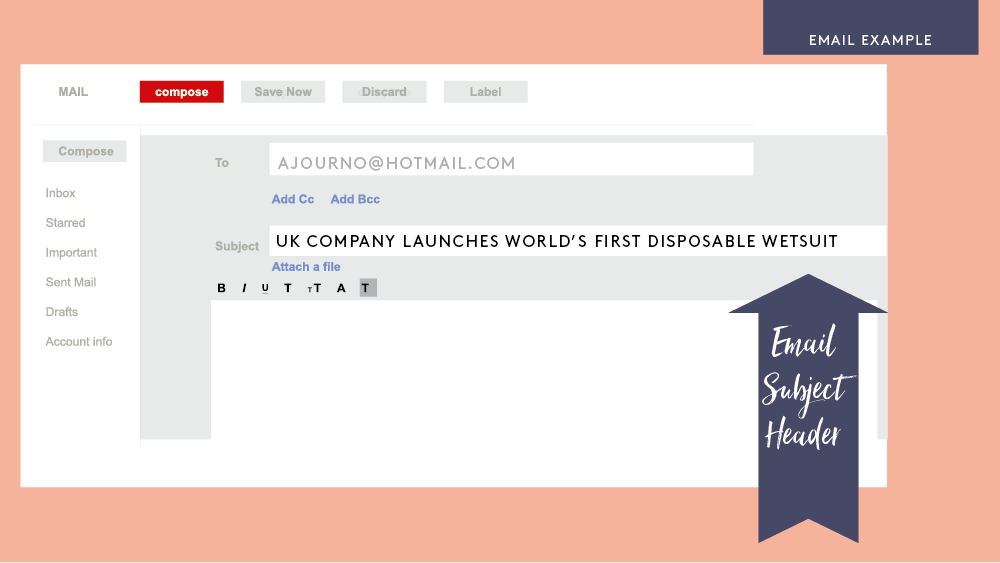Underline text with the U icon
Screen dimensions: 1000x563
(x=265, y=288)
